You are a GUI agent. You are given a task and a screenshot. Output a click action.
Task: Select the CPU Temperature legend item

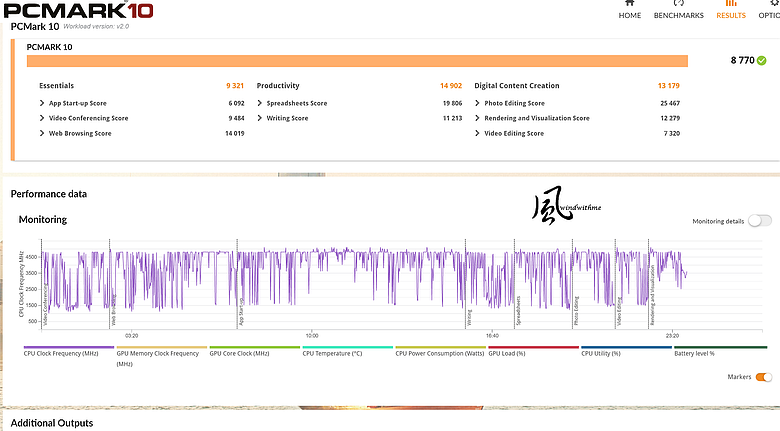[332, 353]
